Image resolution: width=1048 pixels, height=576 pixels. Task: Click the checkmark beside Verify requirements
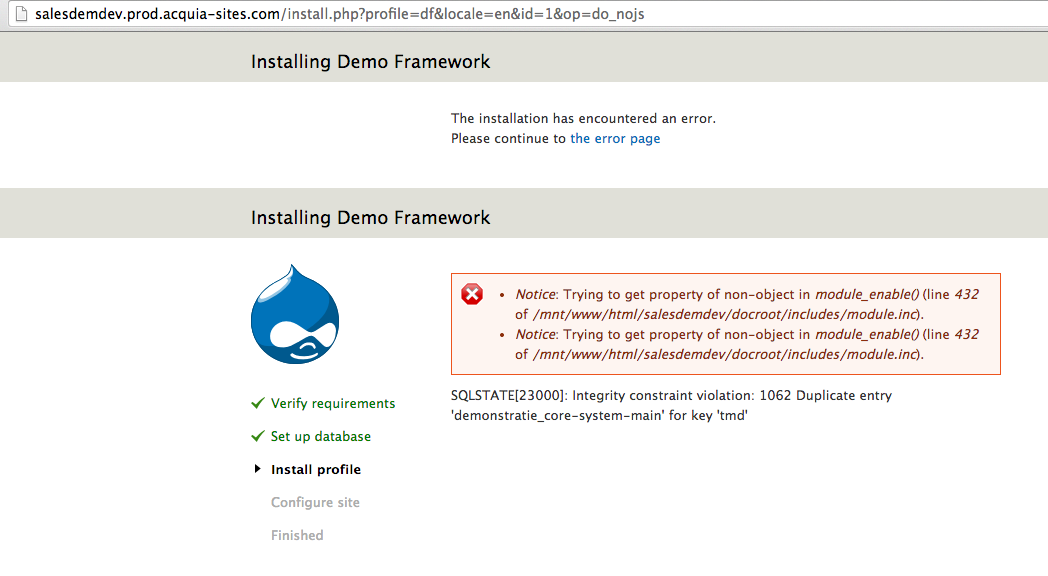point(258,404)
